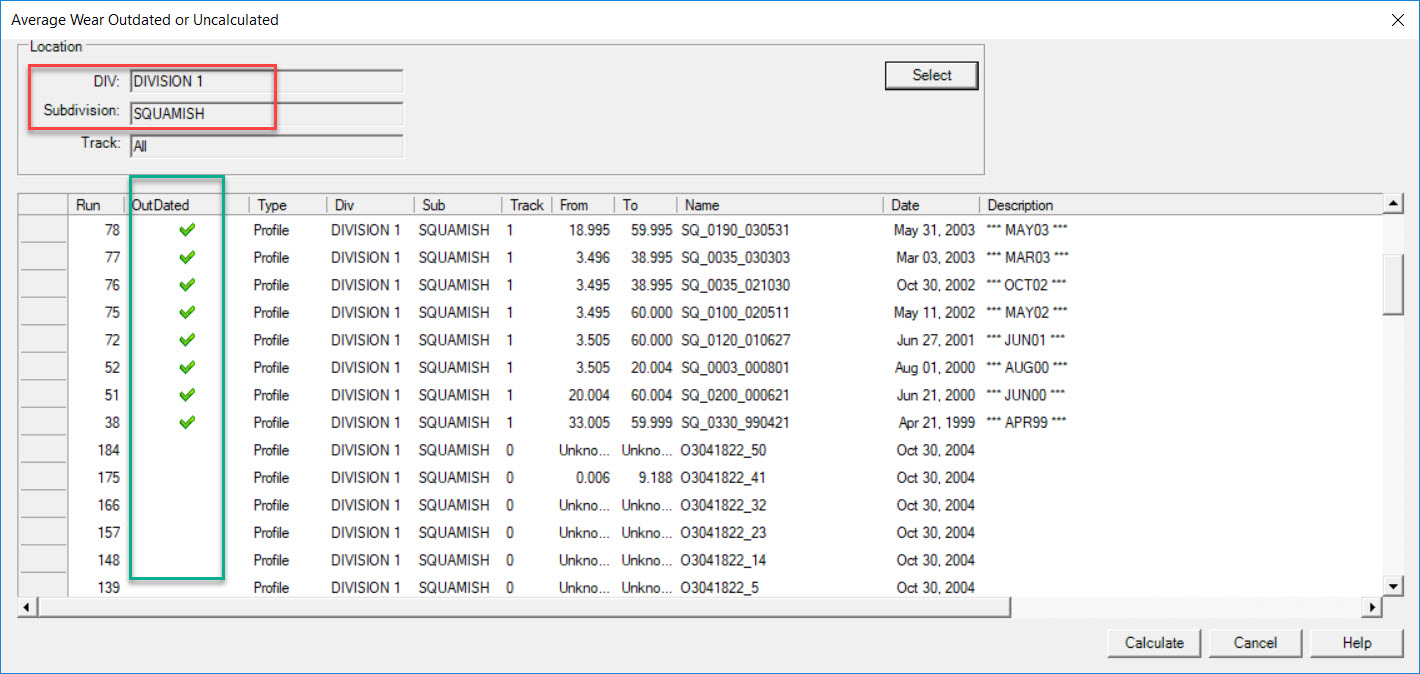Click the Subdivision field showing SQUAMISH

[266, 114]
